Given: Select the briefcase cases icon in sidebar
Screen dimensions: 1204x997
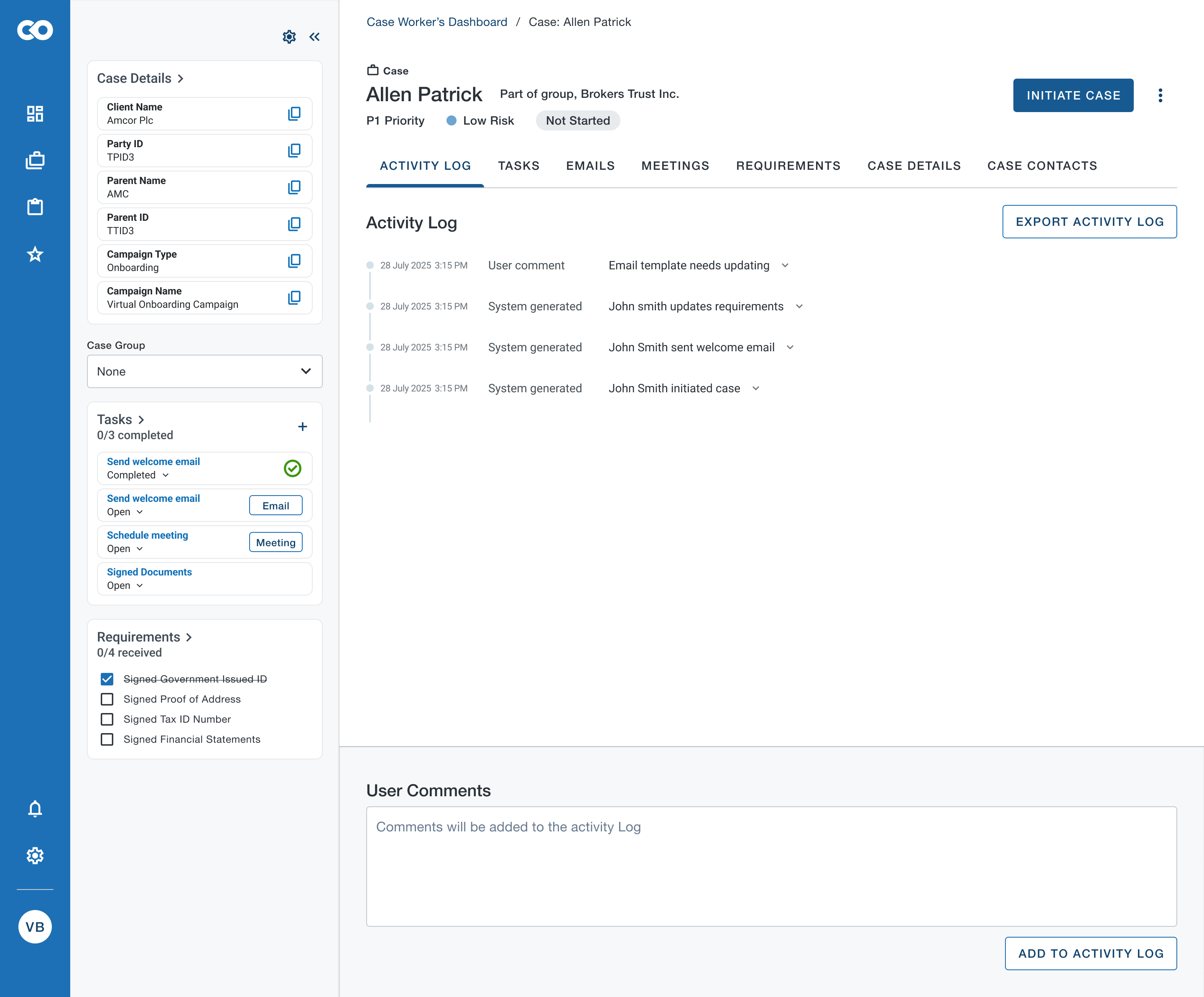Looking at the screenshot, I should click(x=35, y=160).
